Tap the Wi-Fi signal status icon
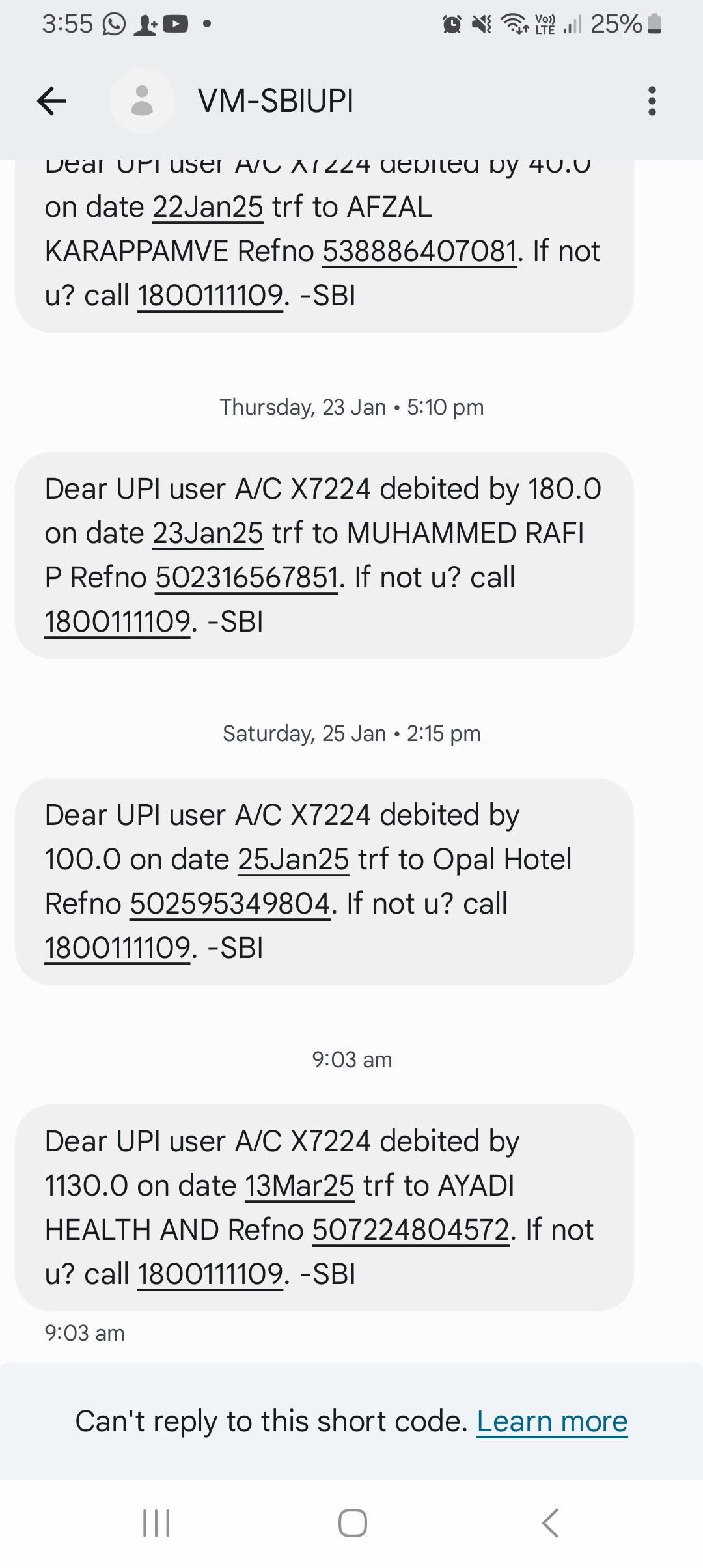703x1568 pixels. coord(514,25)
